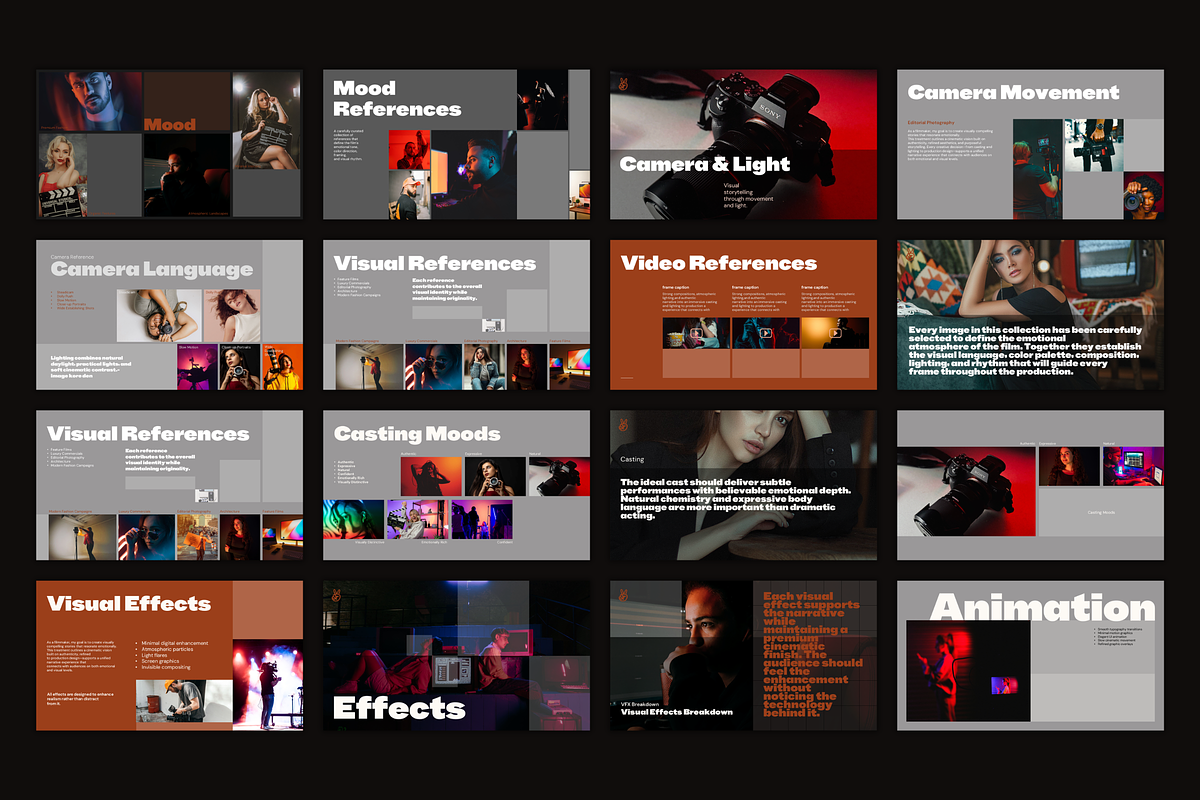Open the woman silhouette on red-orange backdrop in Casting Moods
This screenshot has height=800, width=1200.
coord(431,477)
